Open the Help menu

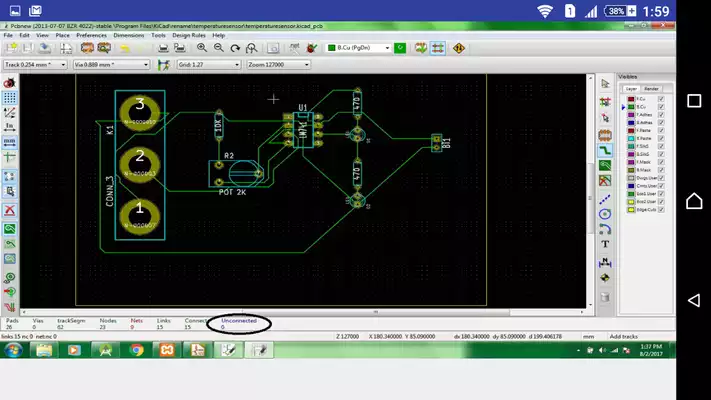(x=219, y=35)
